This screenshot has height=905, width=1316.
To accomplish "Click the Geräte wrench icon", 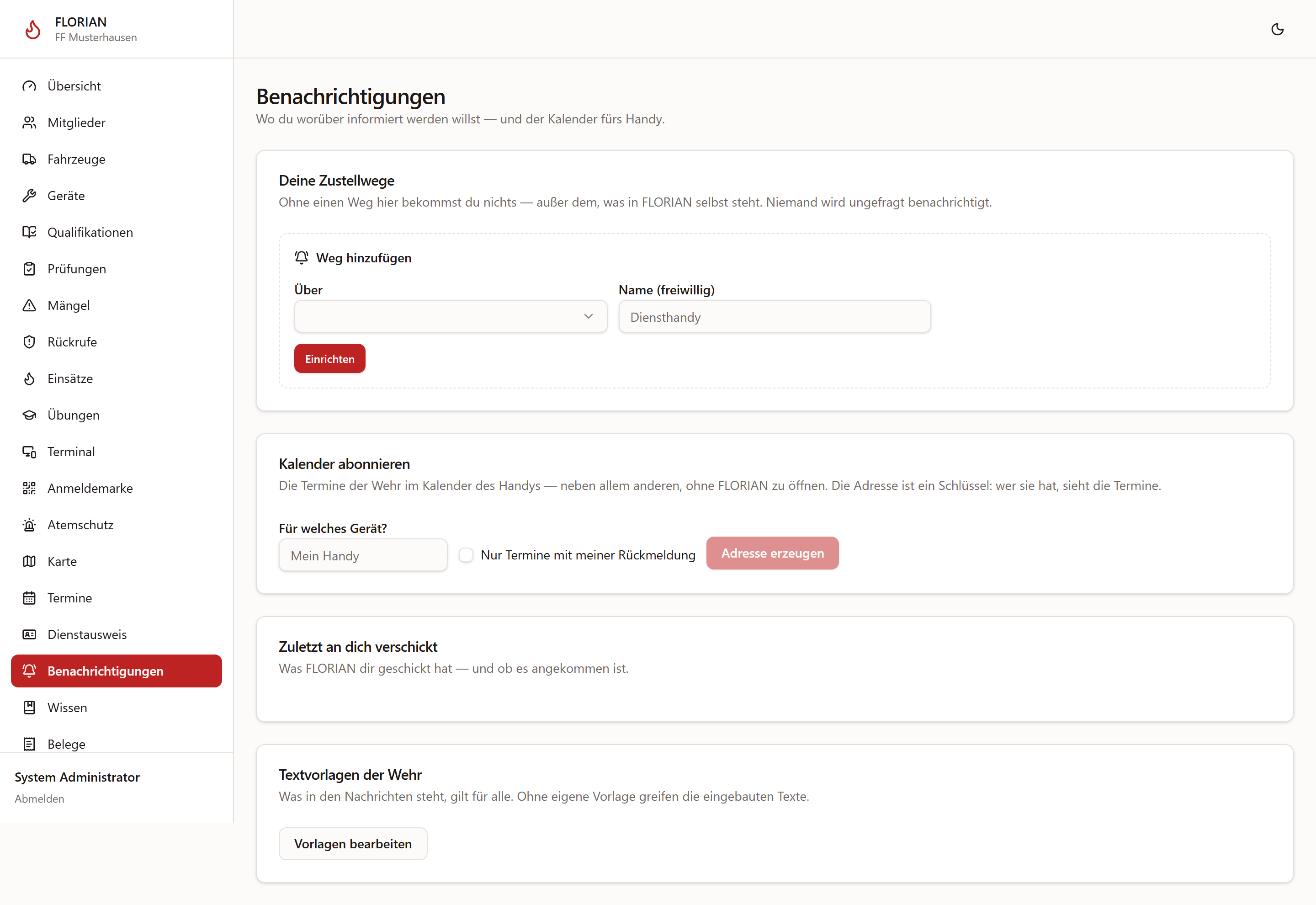I will coord(29,196).
